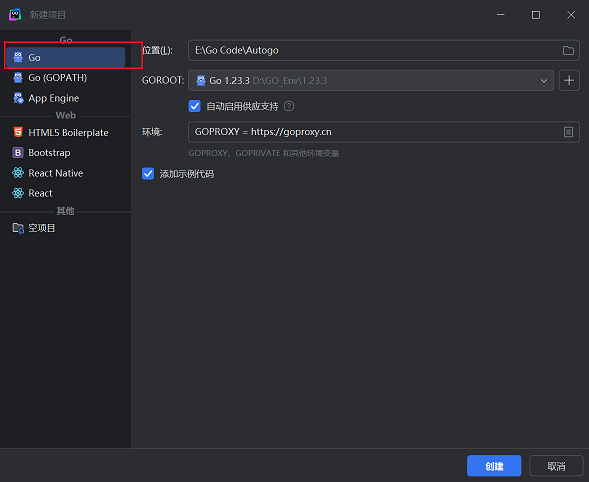
Task: Click the location path input field
Action: click(x=384, y=50)
